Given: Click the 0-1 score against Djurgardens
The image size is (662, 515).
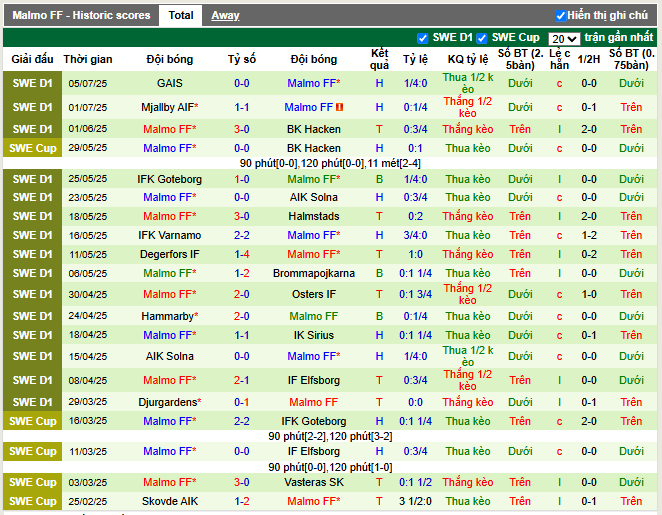Looking at the screenshot, I should [x=242, y=402].
